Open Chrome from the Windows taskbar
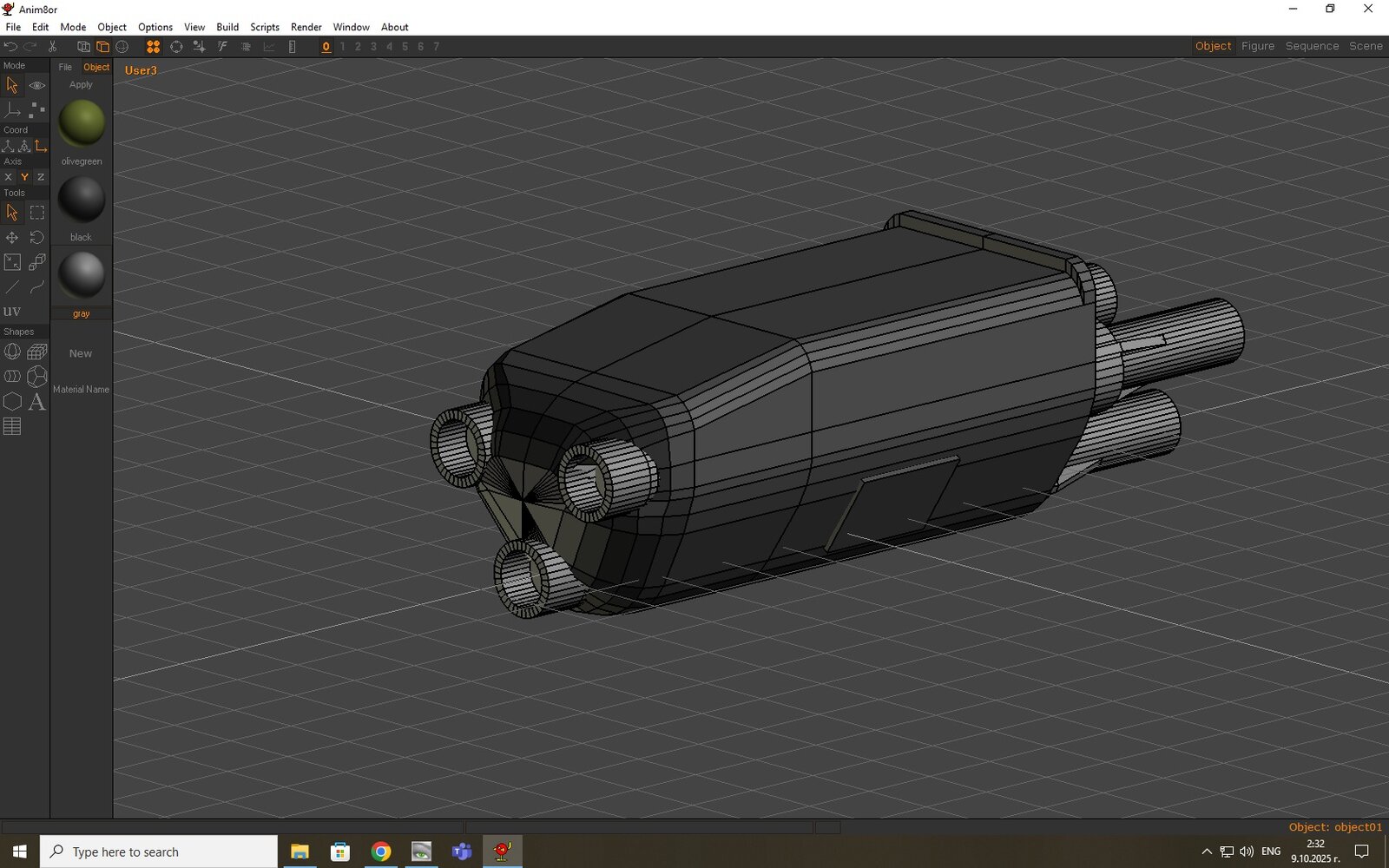The width and height of the screenshot is (1389, 868). [x=380, y=852]
